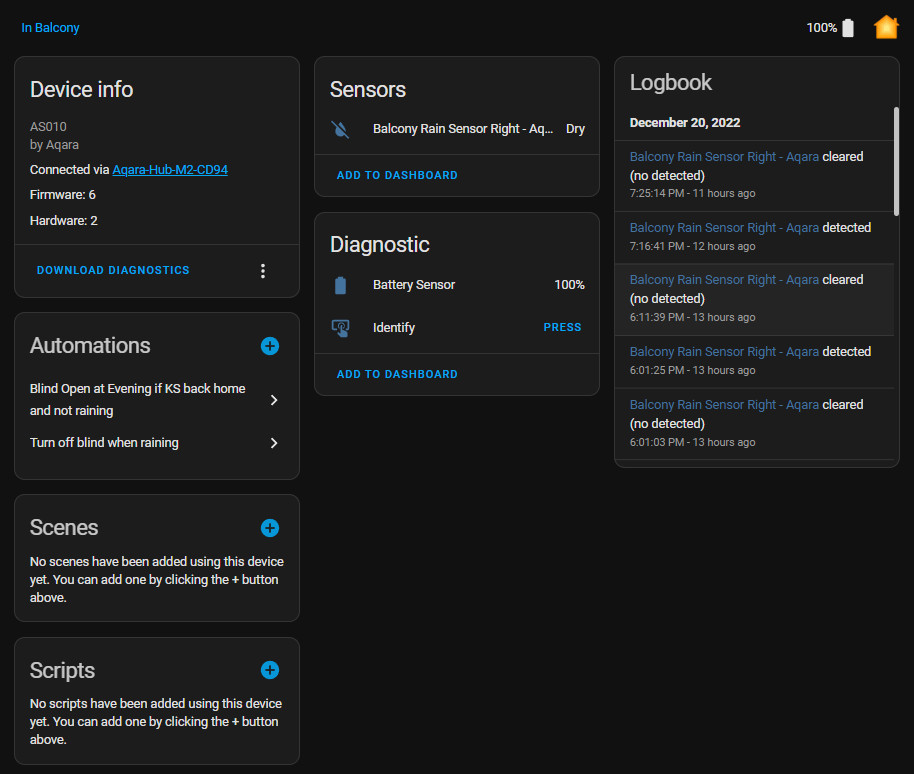Image resolution: width=914 pixels, height=774 pixels.
Task: Open the 'In Balcony' area link
Action: tap(50, 28)
